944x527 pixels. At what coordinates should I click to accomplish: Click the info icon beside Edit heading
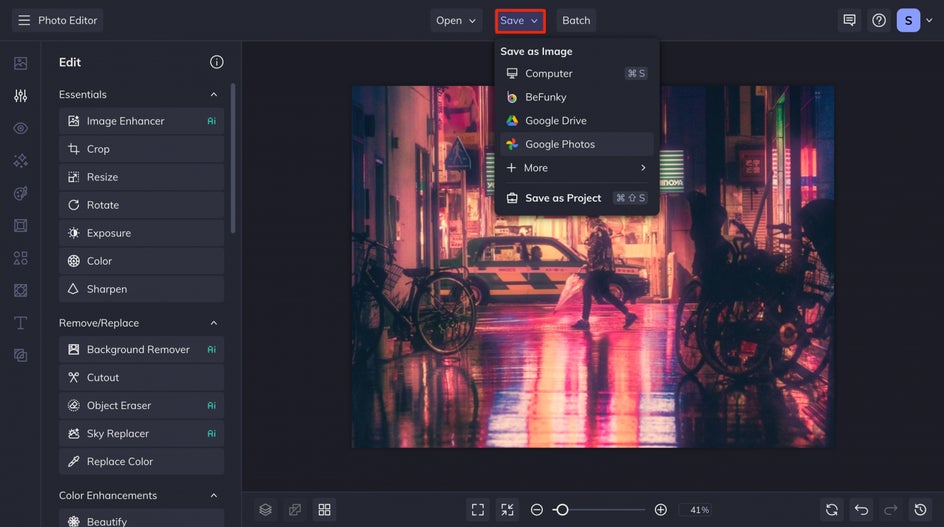click(216, 62)
